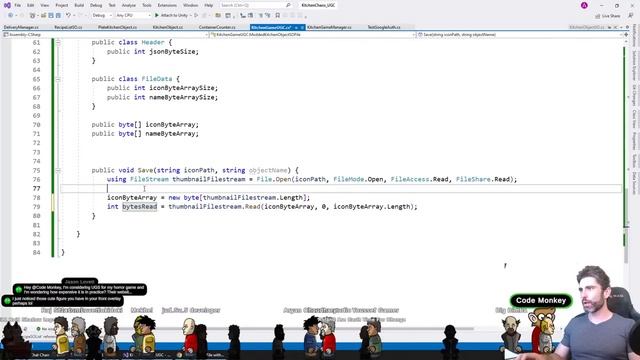640x360 pixels.
Task: Open the View menu
Action: click(x=45, y=5)
